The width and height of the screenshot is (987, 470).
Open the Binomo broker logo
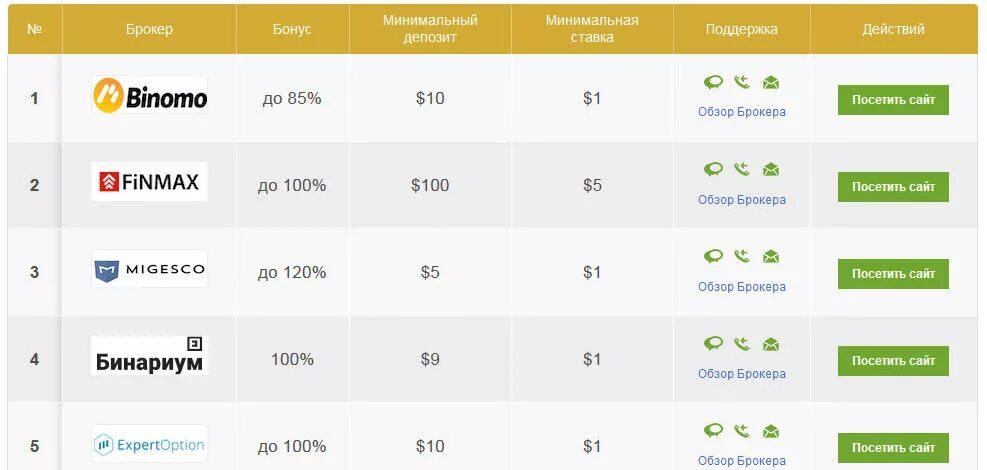[149, 95]
